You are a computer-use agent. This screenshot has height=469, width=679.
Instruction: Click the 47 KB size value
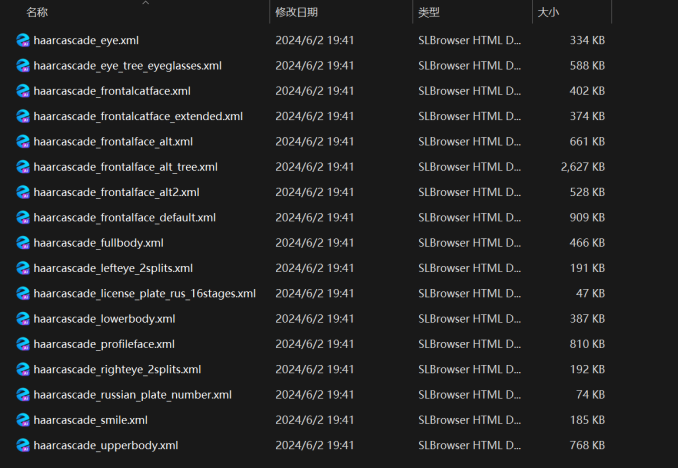coord(591,294)
